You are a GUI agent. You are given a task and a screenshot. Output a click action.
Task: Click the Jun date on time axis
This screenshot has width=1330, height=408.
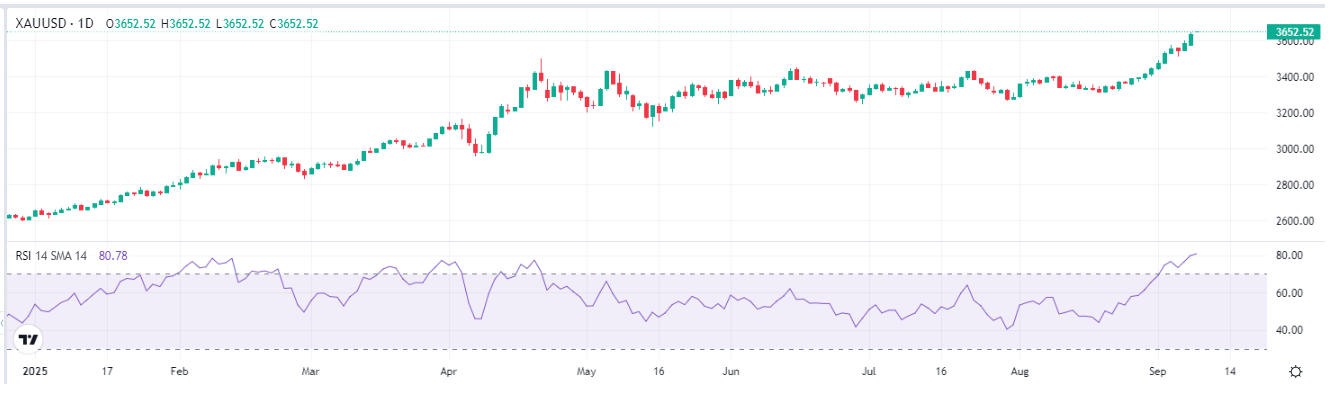tap(731, 371)
